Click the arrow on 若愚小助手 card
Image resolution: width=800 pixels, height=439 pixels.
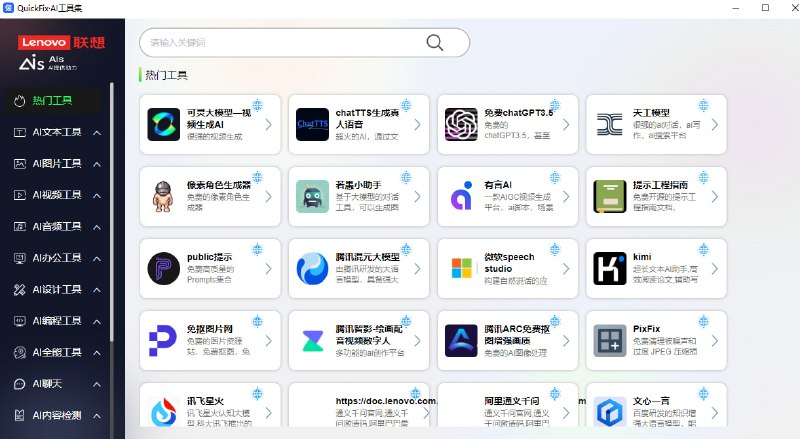pos(417,197)
